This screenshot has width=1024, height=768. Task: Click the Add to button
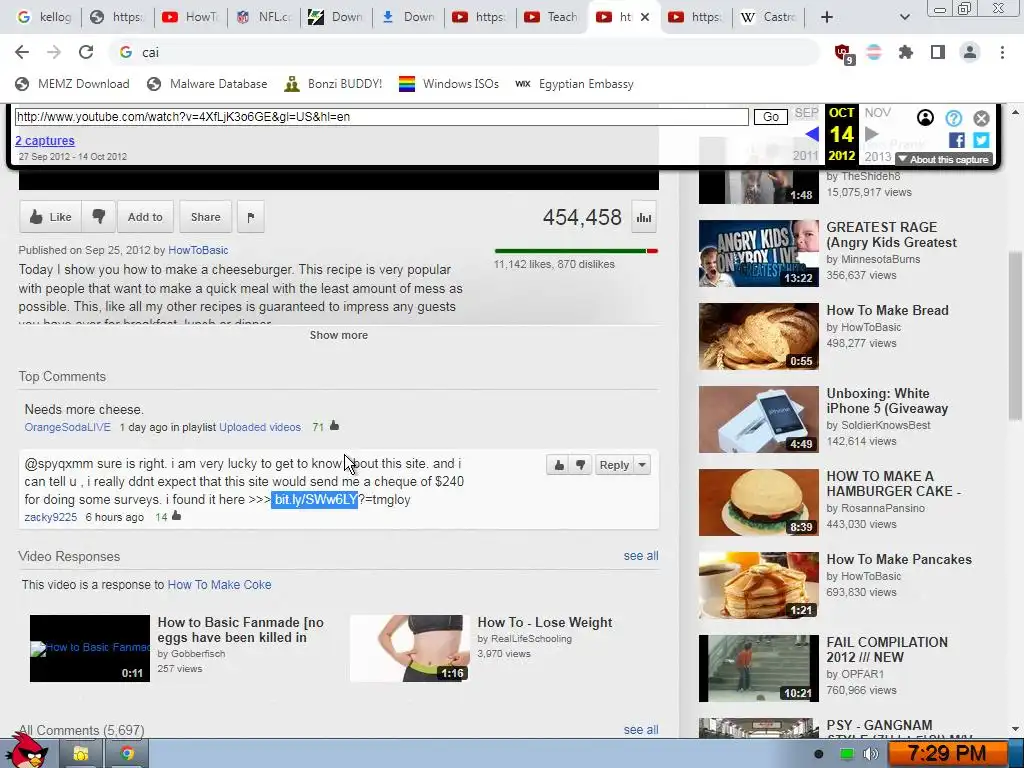tap(145, 217)
